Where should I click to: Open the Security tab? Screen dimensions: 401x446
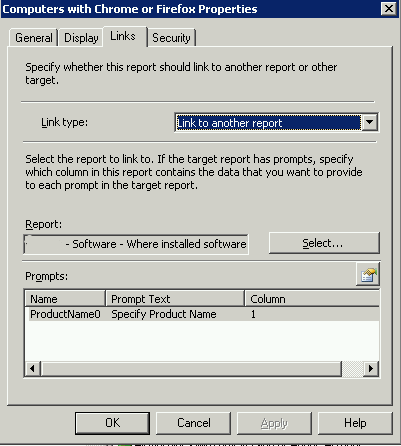point(171,38)
